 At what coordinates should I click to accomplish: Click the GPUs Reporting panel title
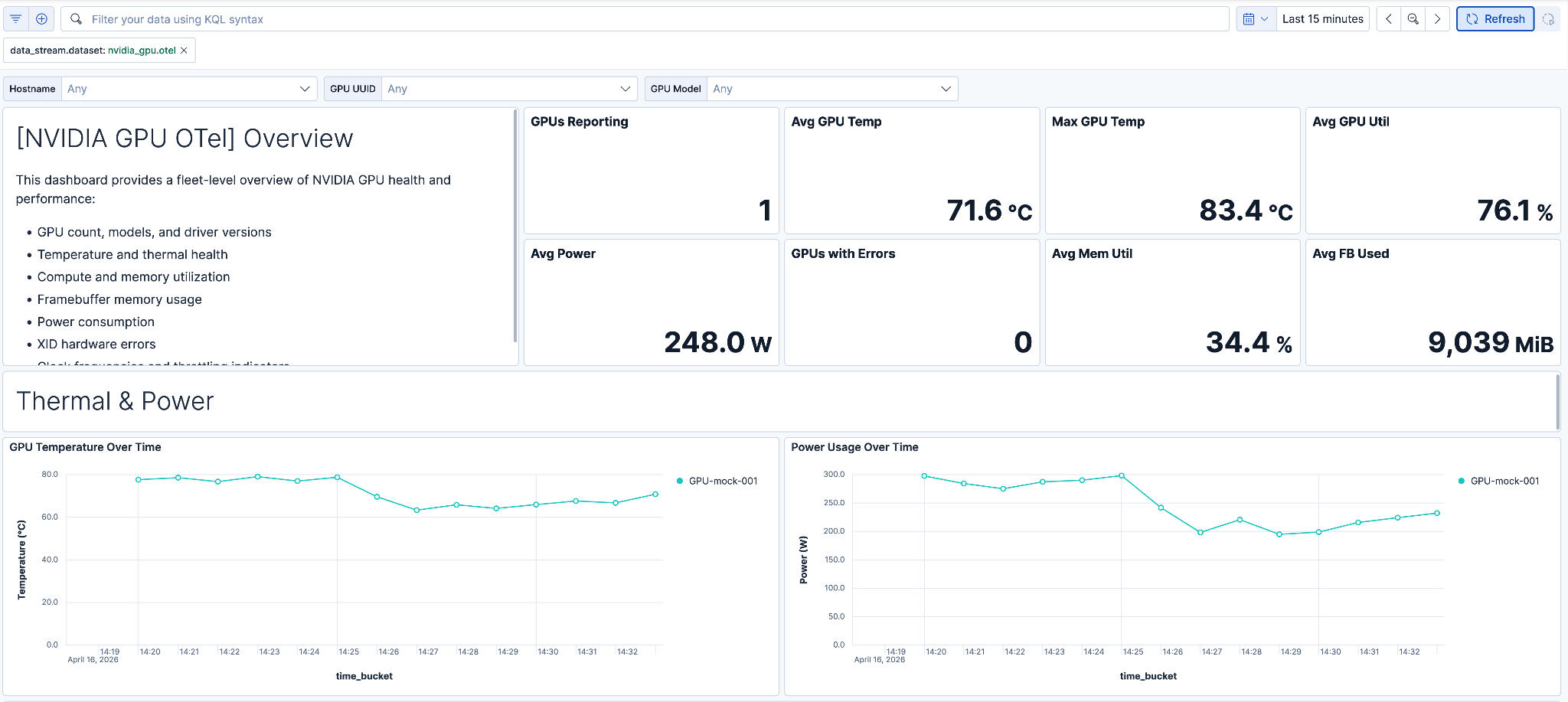click(x=580, y=122)
